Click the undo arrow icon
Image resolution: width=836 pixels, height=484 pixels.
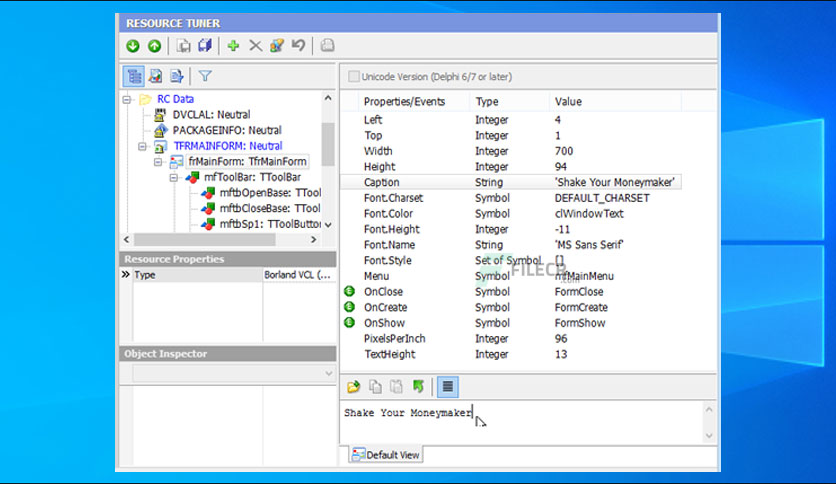298,46
